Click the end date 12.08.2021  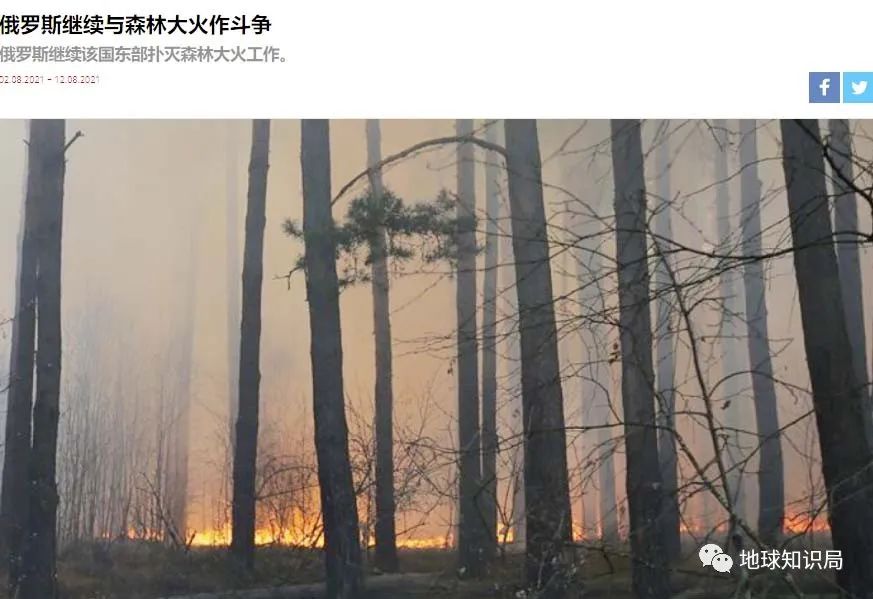[77, 80]
